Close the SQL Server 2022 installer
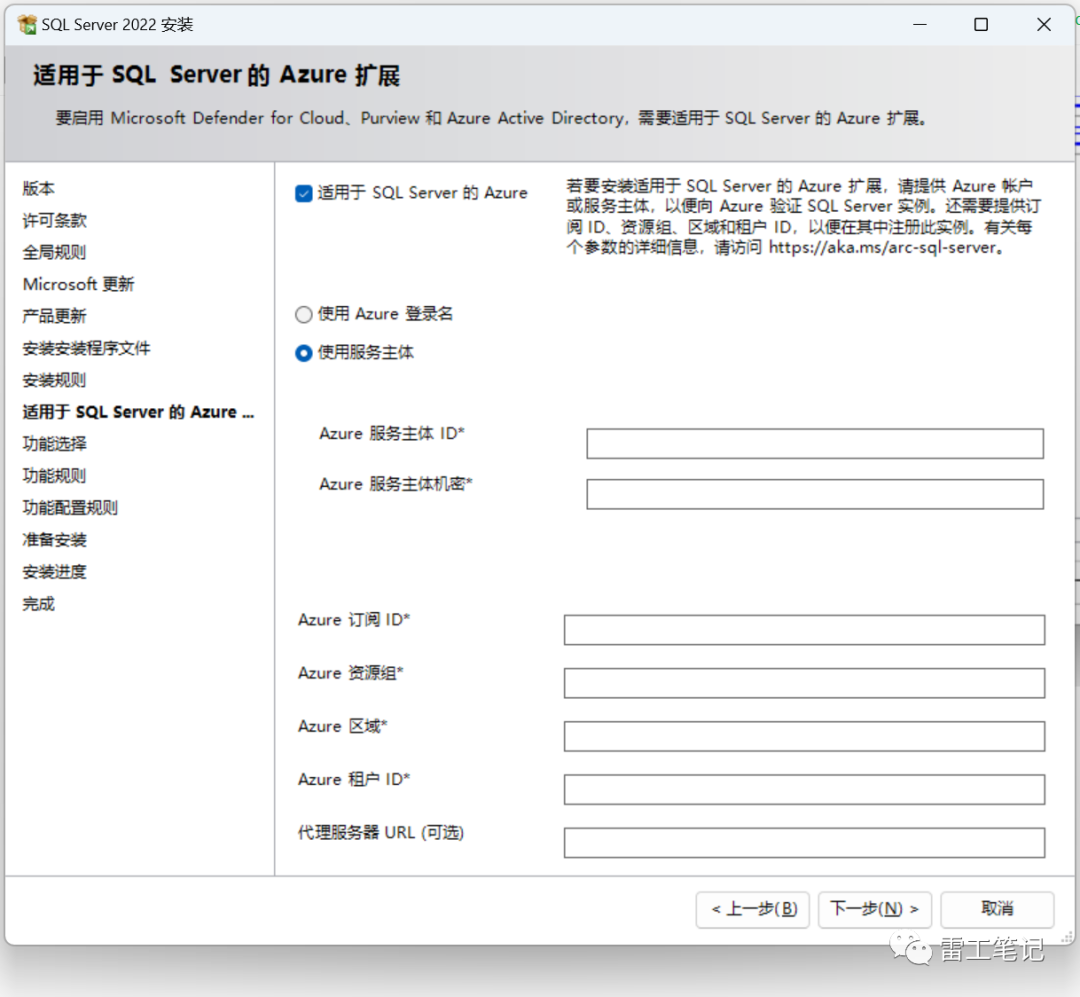 1043,25
